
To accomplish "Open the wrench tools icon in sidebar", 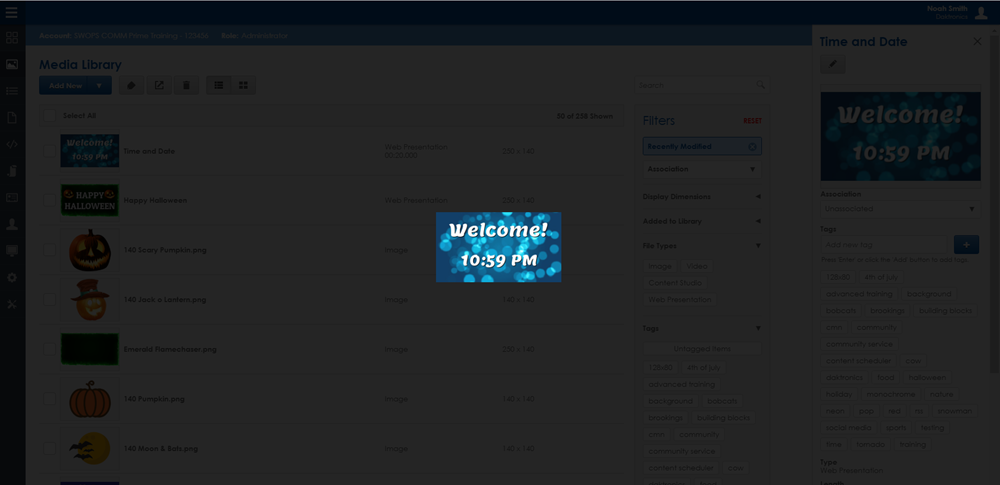I will (11, 304).
